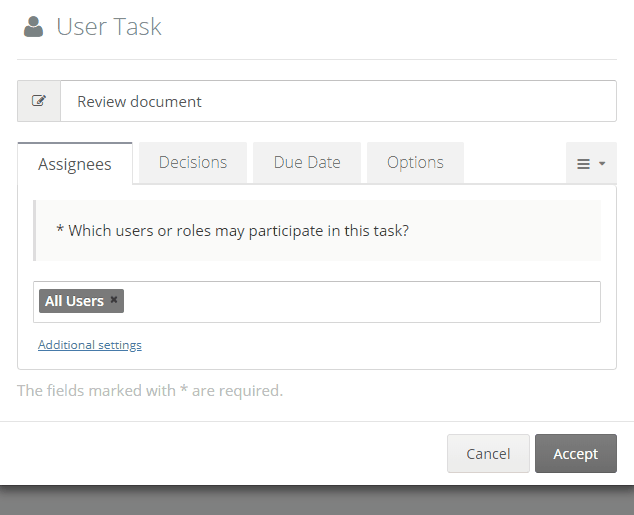Image resolution: width=634 pixels, height=515 pixels.
Task: Open the hamburger lines menu icon
Action: 584,164
